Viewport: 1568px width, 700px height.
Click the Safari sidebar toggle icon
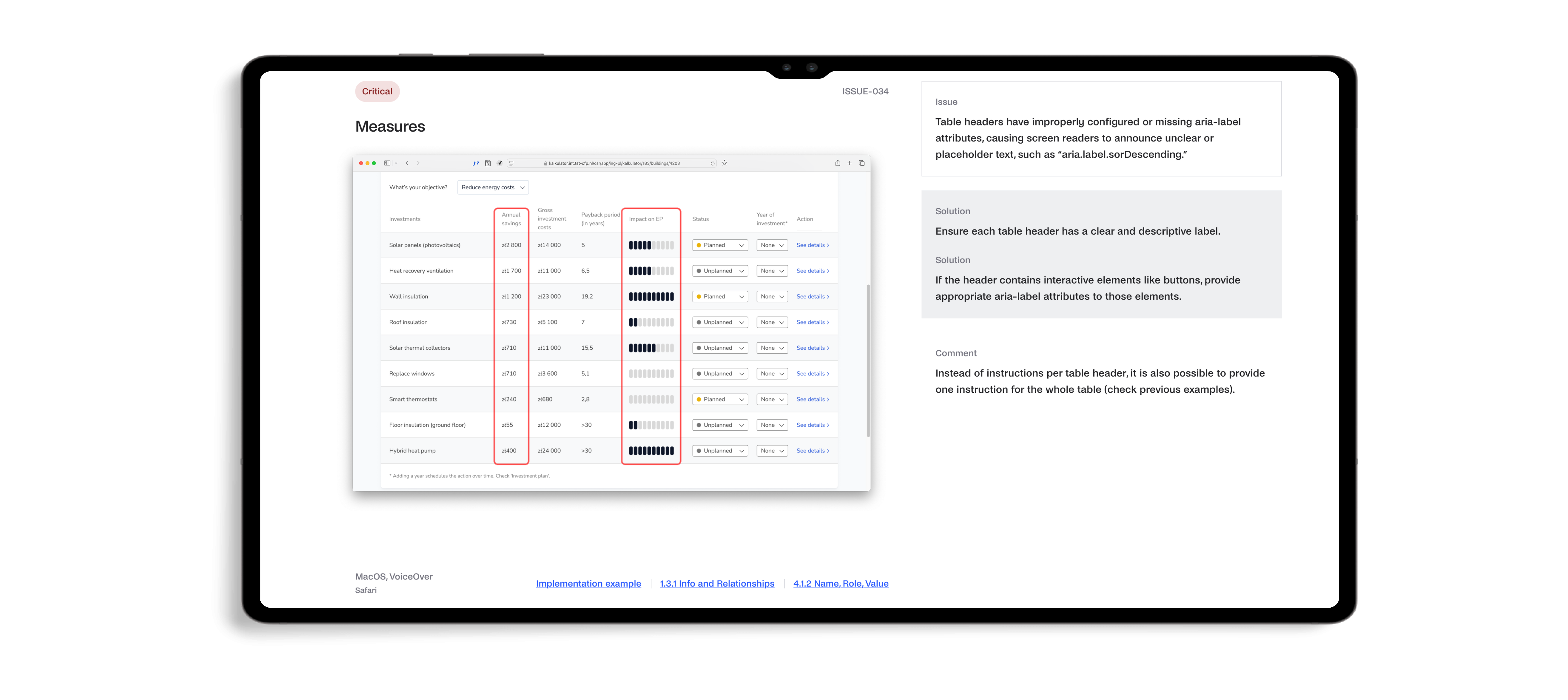[387, 163]
